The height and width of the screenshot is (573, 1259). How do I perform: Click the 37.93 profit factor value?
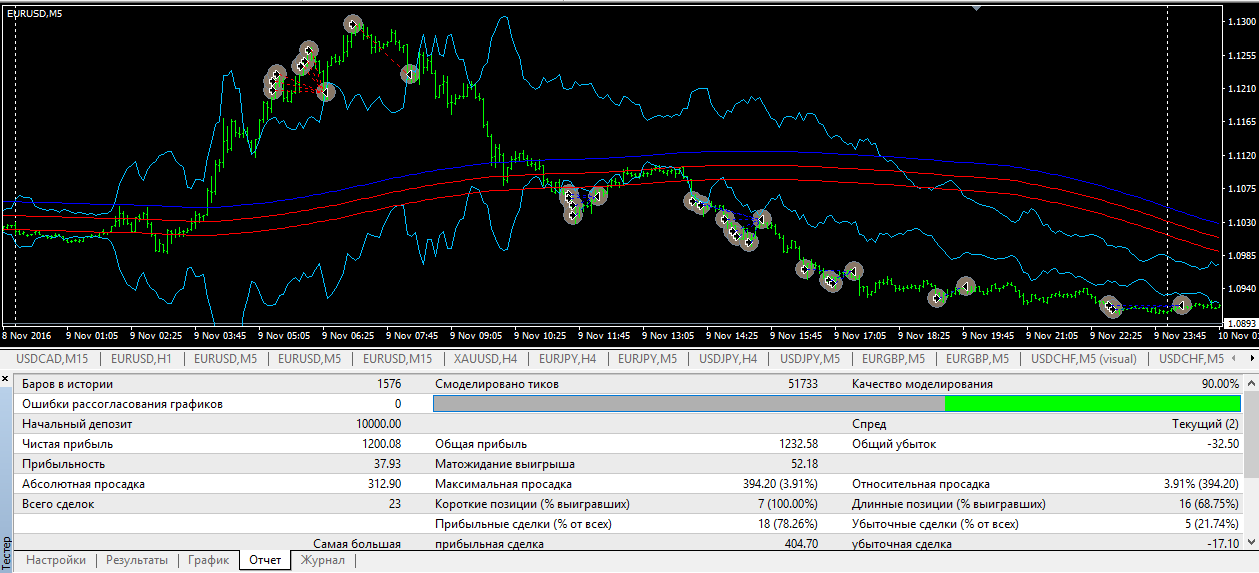[387, 464]
